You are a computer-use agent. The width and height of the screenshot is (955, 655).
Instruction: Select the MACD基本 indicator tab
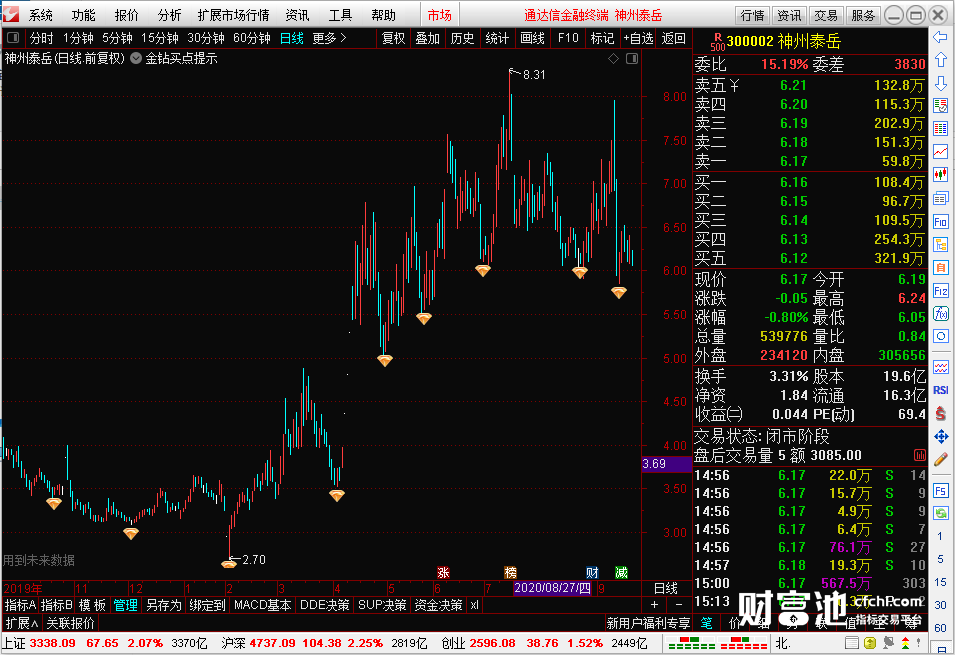(263, 605)
